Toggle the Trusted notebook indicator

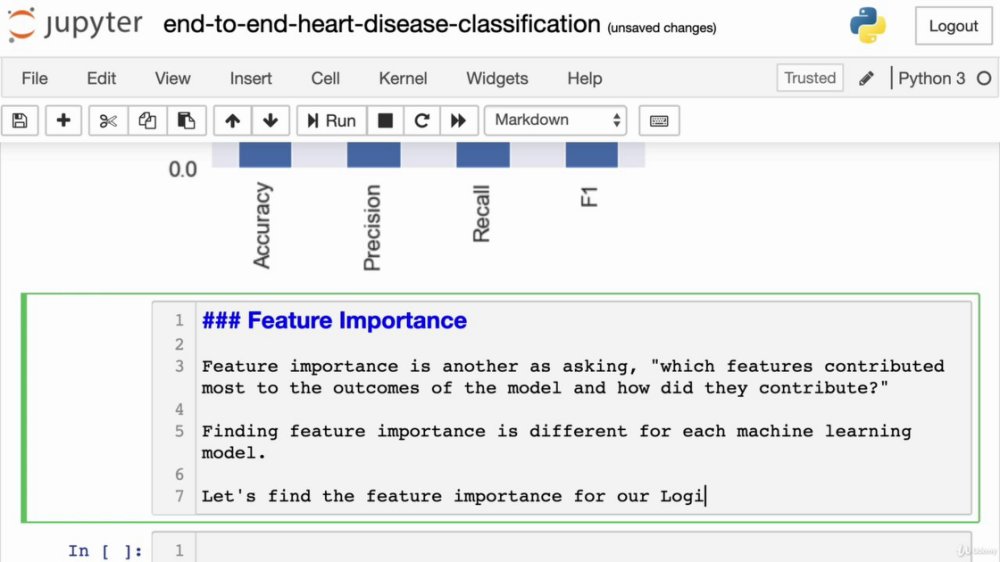(x=810, y=78)
